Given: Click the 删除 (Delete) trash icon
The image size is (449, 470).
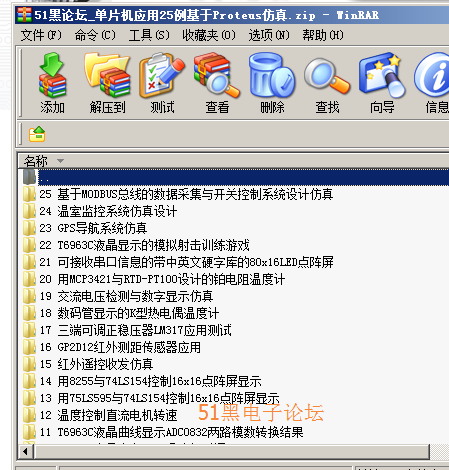Looking at the screenshot, I should coord(272,76).
